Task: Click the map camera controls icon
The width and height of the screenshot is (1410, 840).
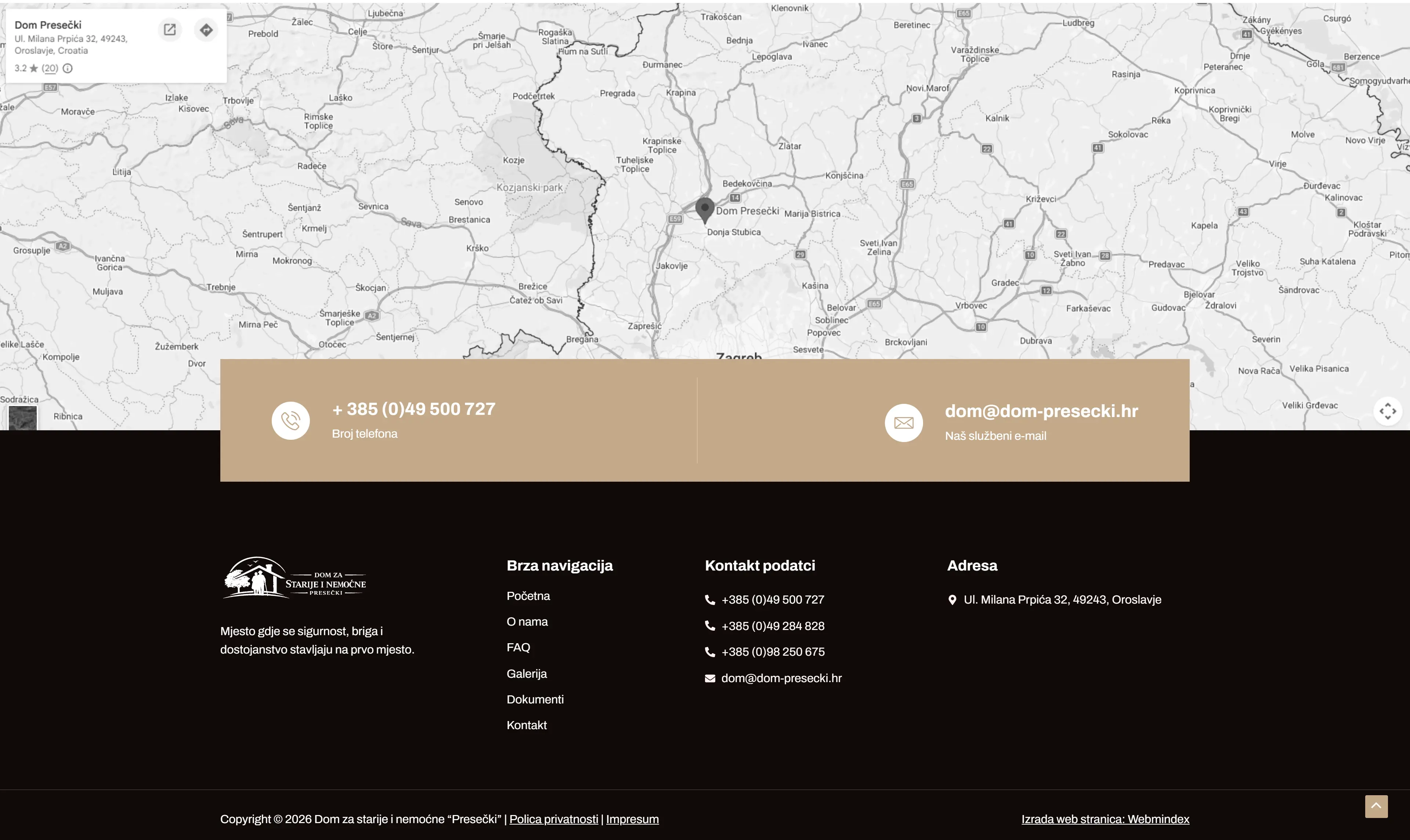Action: coord(1387,411)
